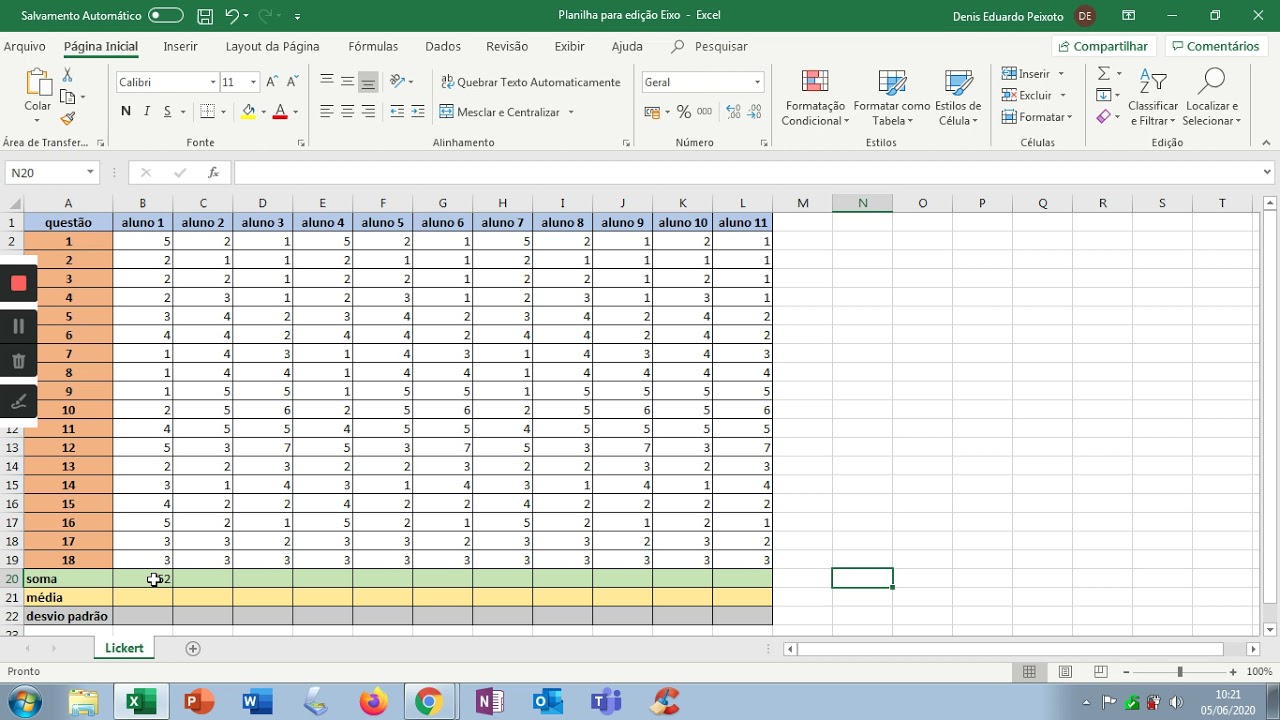Screen dimensions: 1280x720
Task: Expand the formula bar chevron
Action: (1268, 173)
